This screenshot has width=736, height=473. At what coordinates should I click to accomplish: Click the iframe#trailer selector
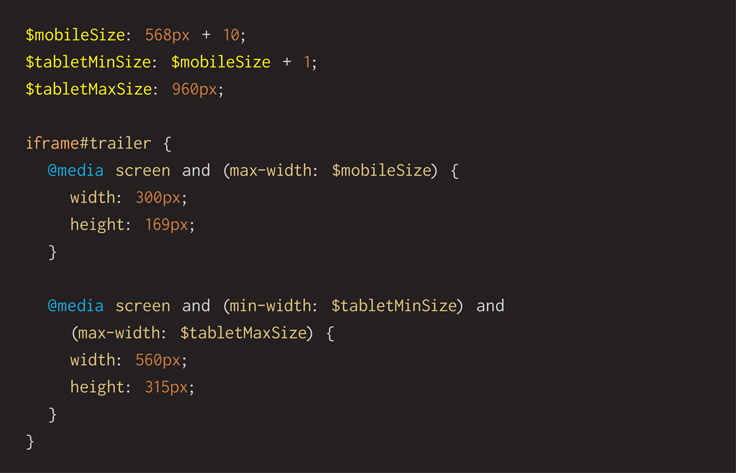pos(88,144)
